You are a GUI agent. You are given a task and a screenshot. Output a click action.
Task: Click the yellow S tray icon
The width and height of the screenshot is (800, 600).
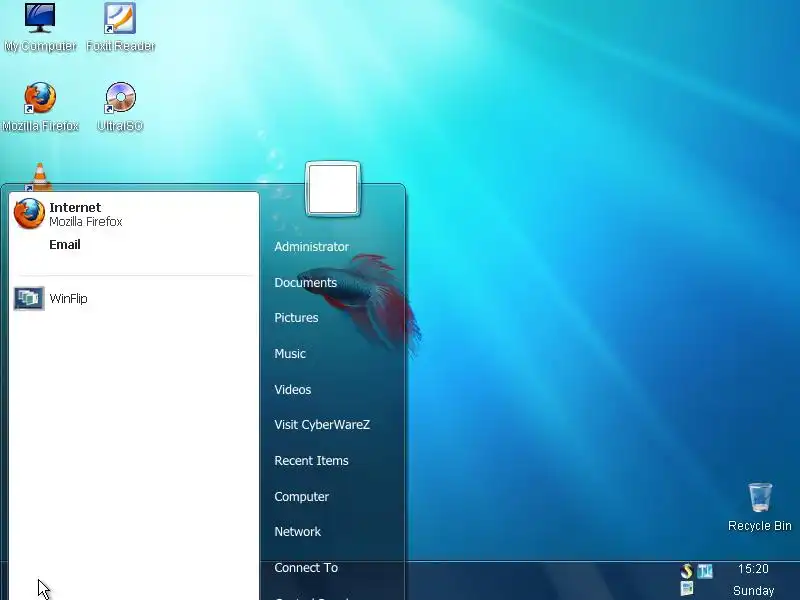tap(687, 571)
